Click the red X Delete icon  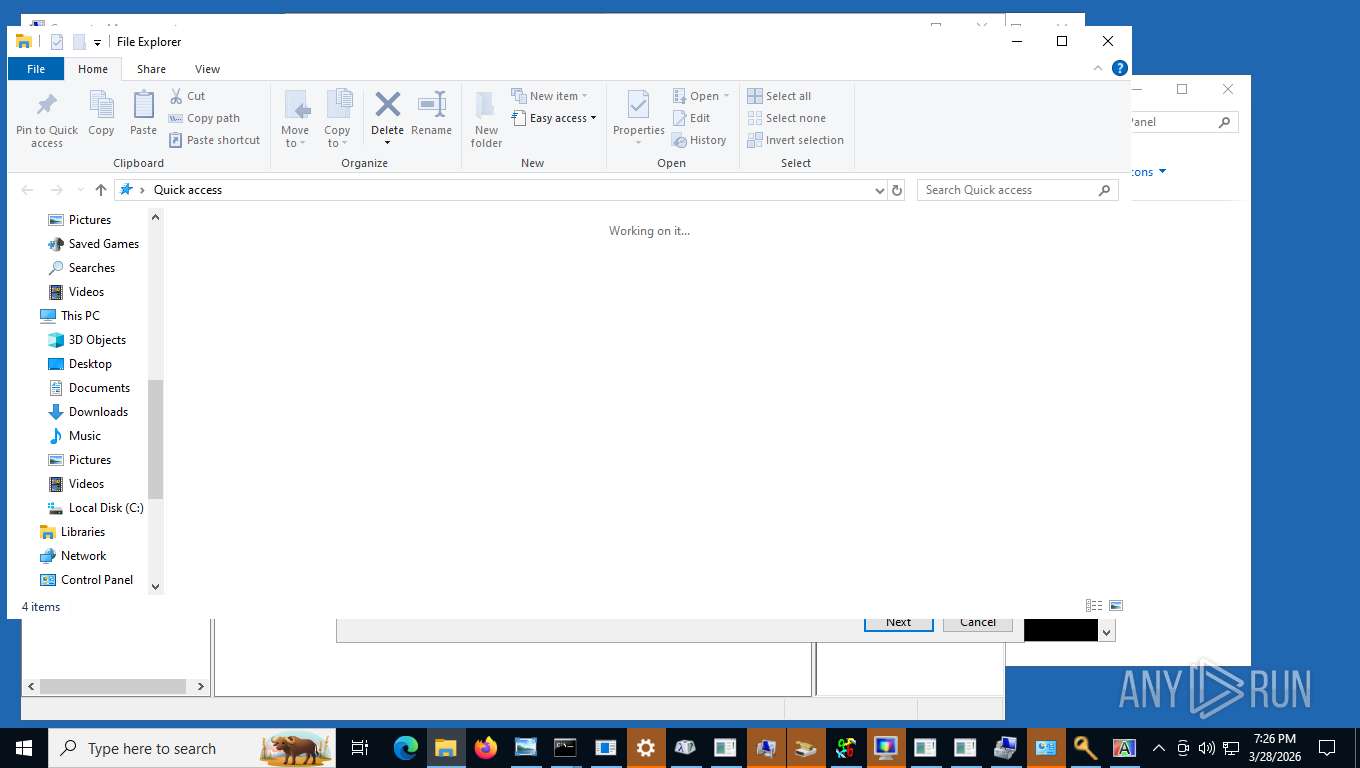coord(387,104)
